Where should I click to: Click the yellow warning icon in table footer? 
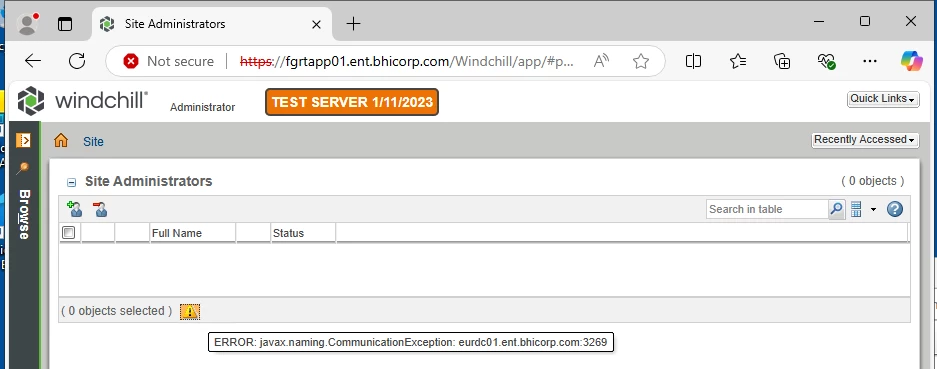pyautogui.click(x=190, y=311)
